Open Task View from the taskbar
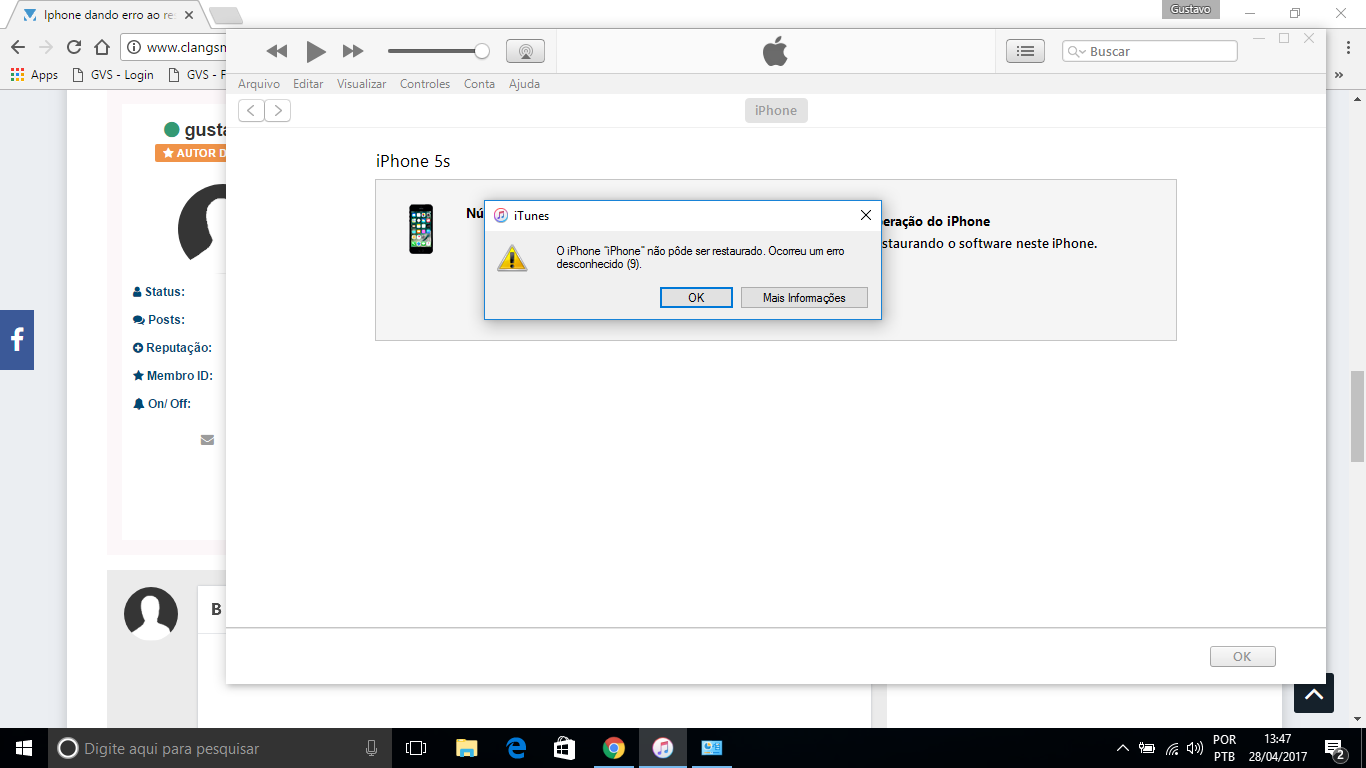 (x=416, y=748)
